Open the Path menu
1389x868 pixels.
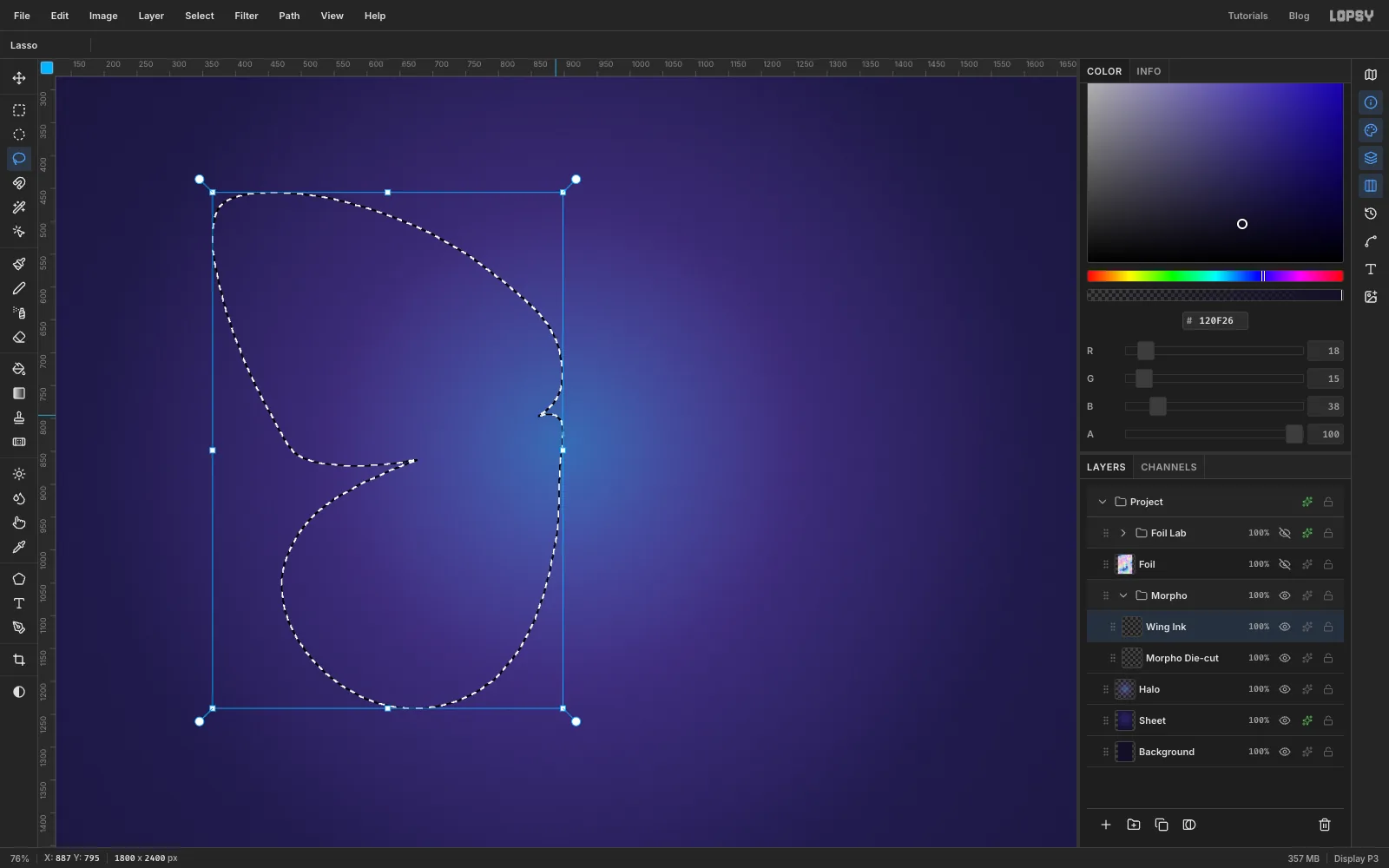click(289, 16)
